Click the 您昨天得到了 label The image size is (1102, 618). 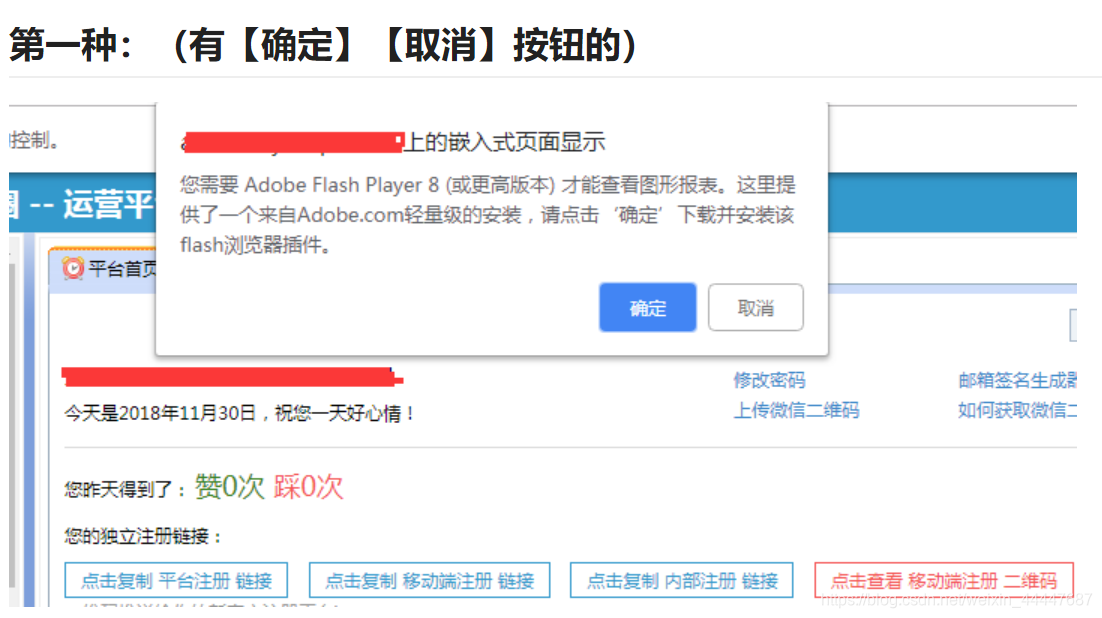124,489
